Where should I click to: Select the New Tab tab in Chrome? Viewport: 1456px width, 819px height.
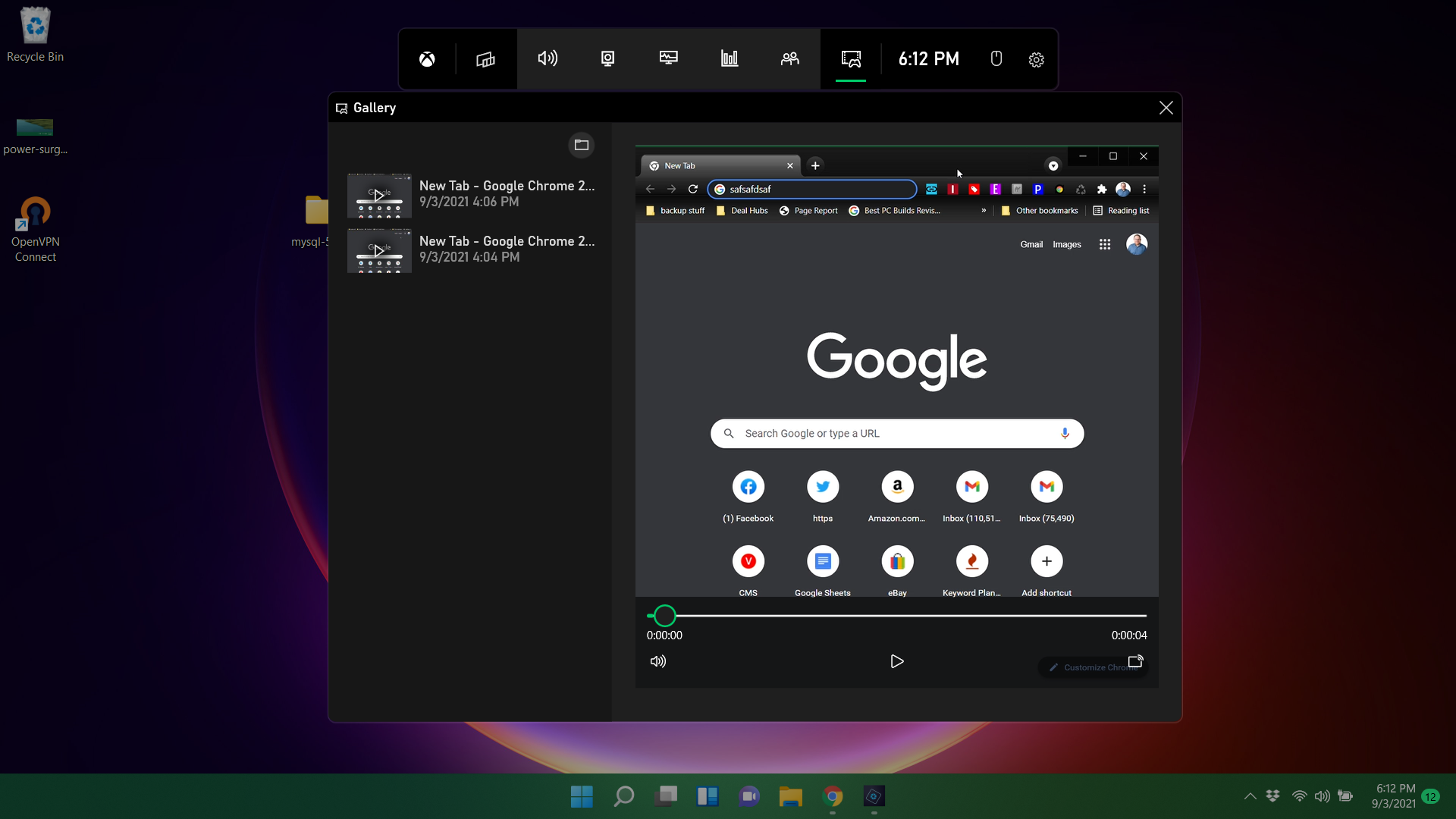pos(716,165)
